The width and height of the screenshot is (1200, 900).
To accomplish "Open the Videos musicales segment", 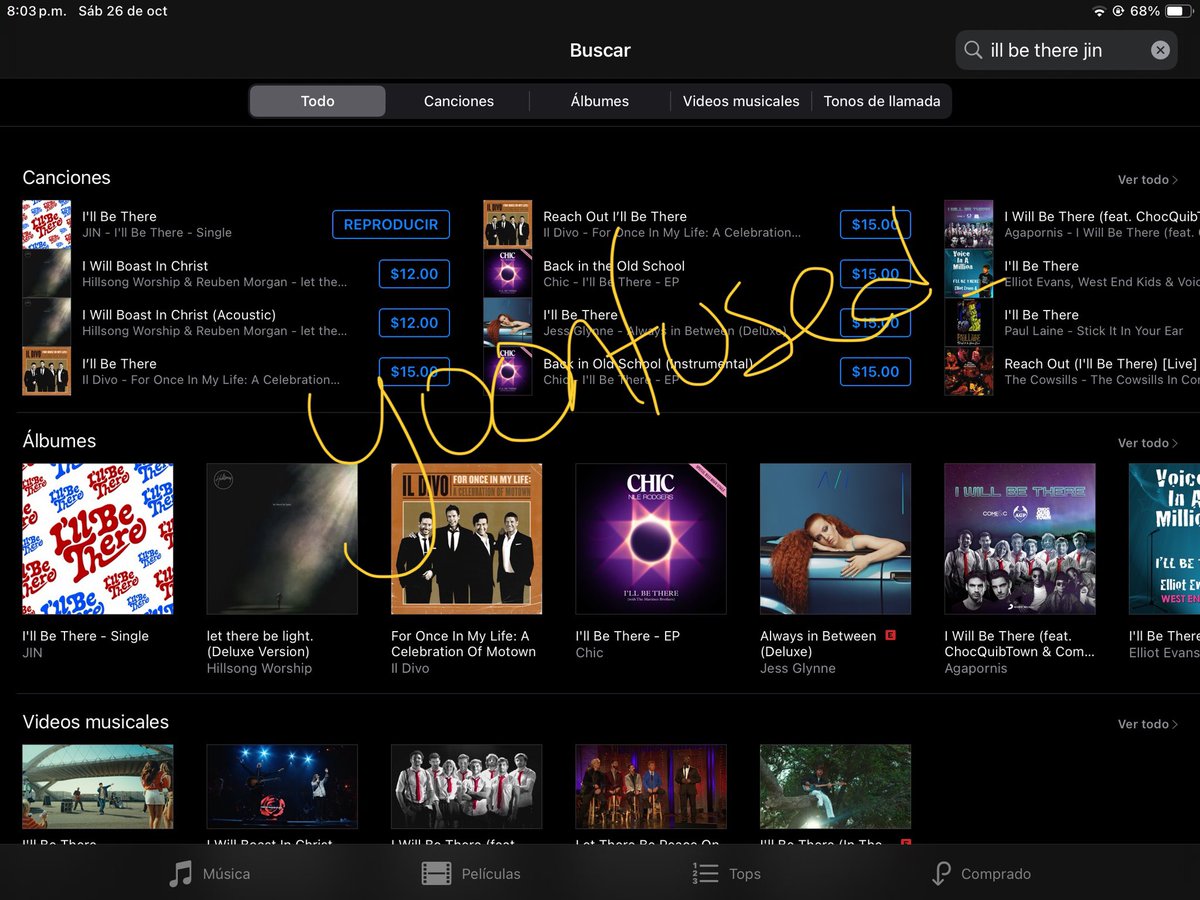I will (741, 101).
